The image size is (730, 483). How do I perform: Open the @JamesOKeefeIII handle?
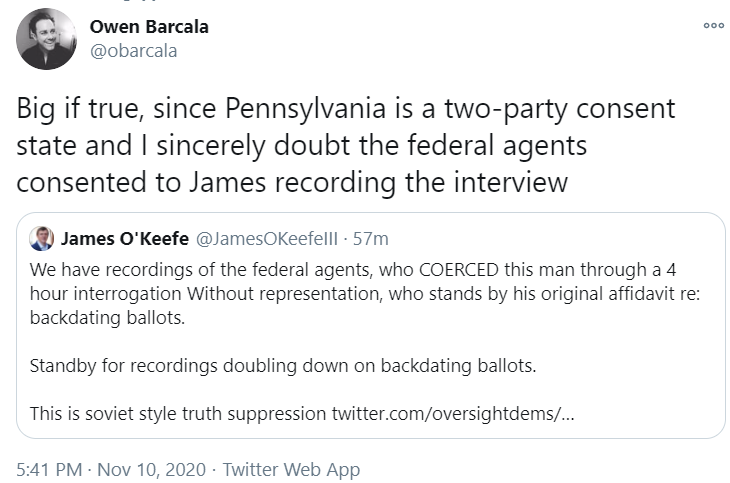(x=268, y=239)
